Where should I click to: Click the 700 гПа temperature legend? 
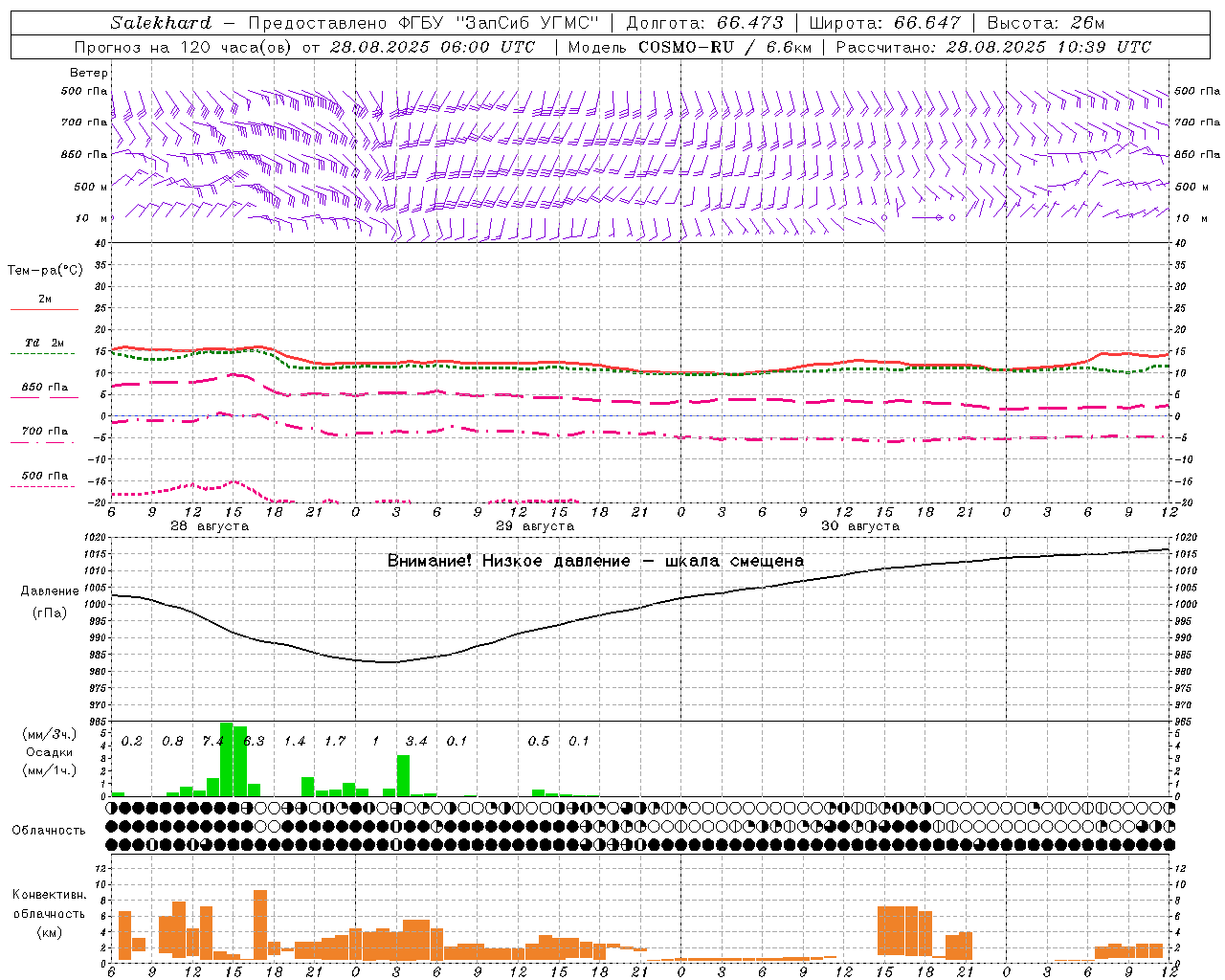44,435
